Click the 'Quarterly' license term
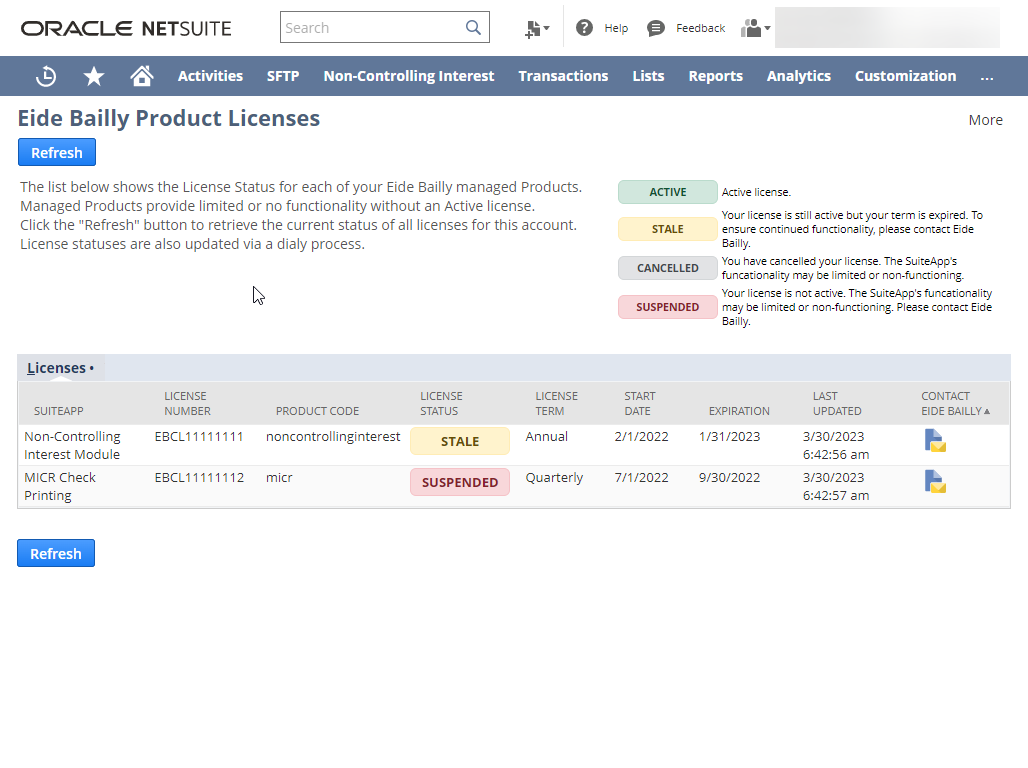Image resolution: width=1028 pixels, height=768 pixels. click(554, 477)
